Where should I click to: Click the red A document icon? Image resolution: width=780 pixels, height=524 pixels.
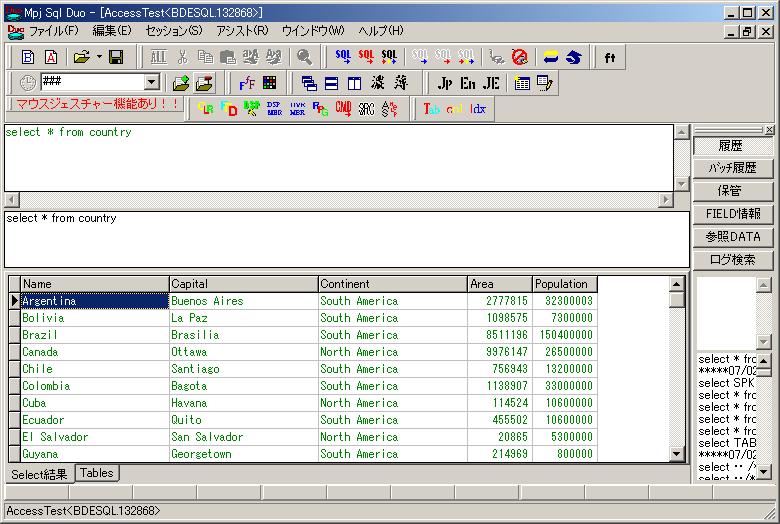coord(51,57)
